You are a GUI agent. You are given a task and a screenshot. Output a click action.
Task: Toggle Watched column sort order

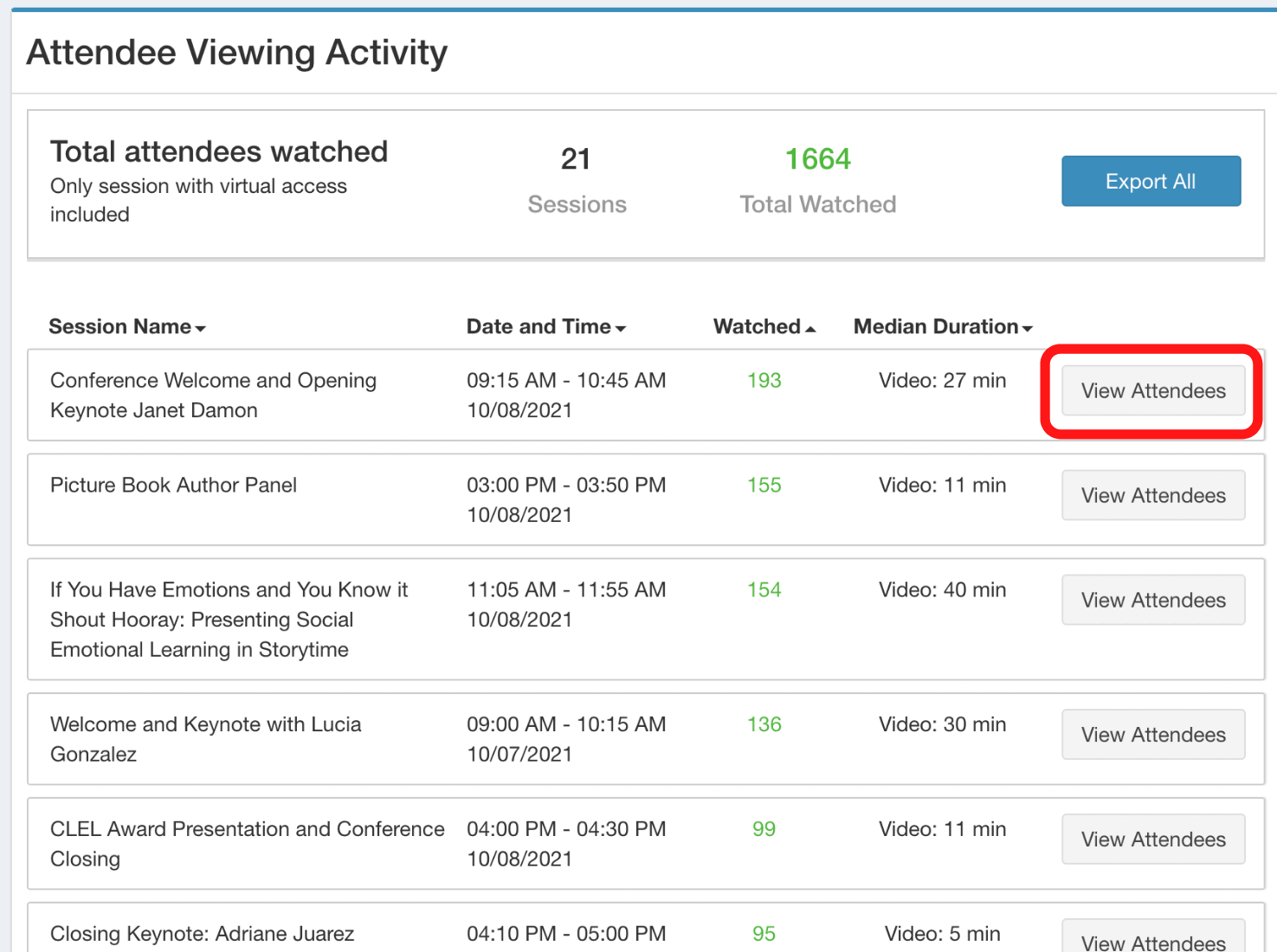[x=764, y=326]
